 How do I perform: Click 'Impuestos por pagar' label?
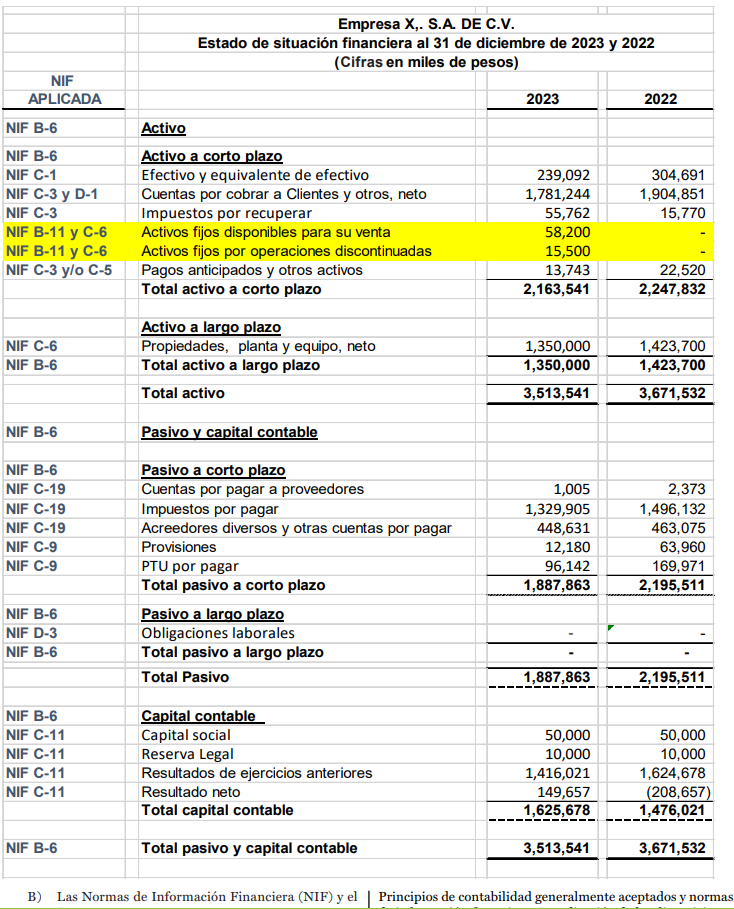point(210,509)
